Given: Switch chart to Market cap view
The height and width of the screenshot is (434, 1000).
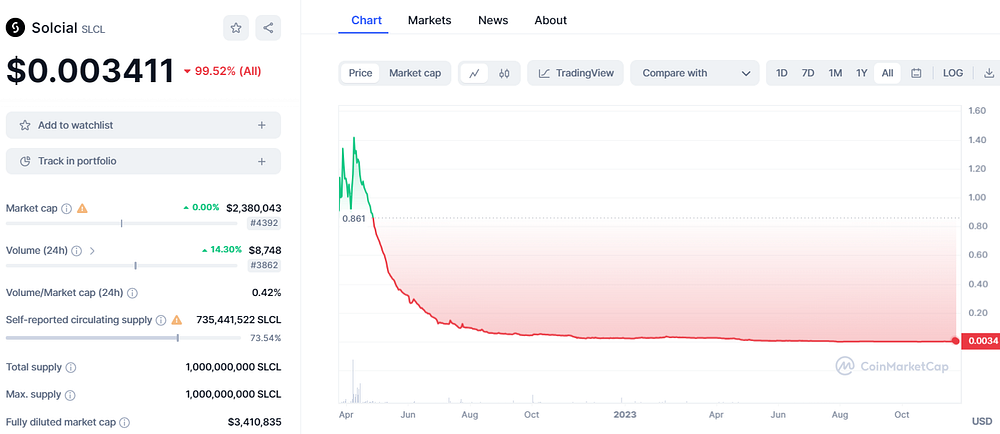Looking at the screenshot, I should [415, 73].
